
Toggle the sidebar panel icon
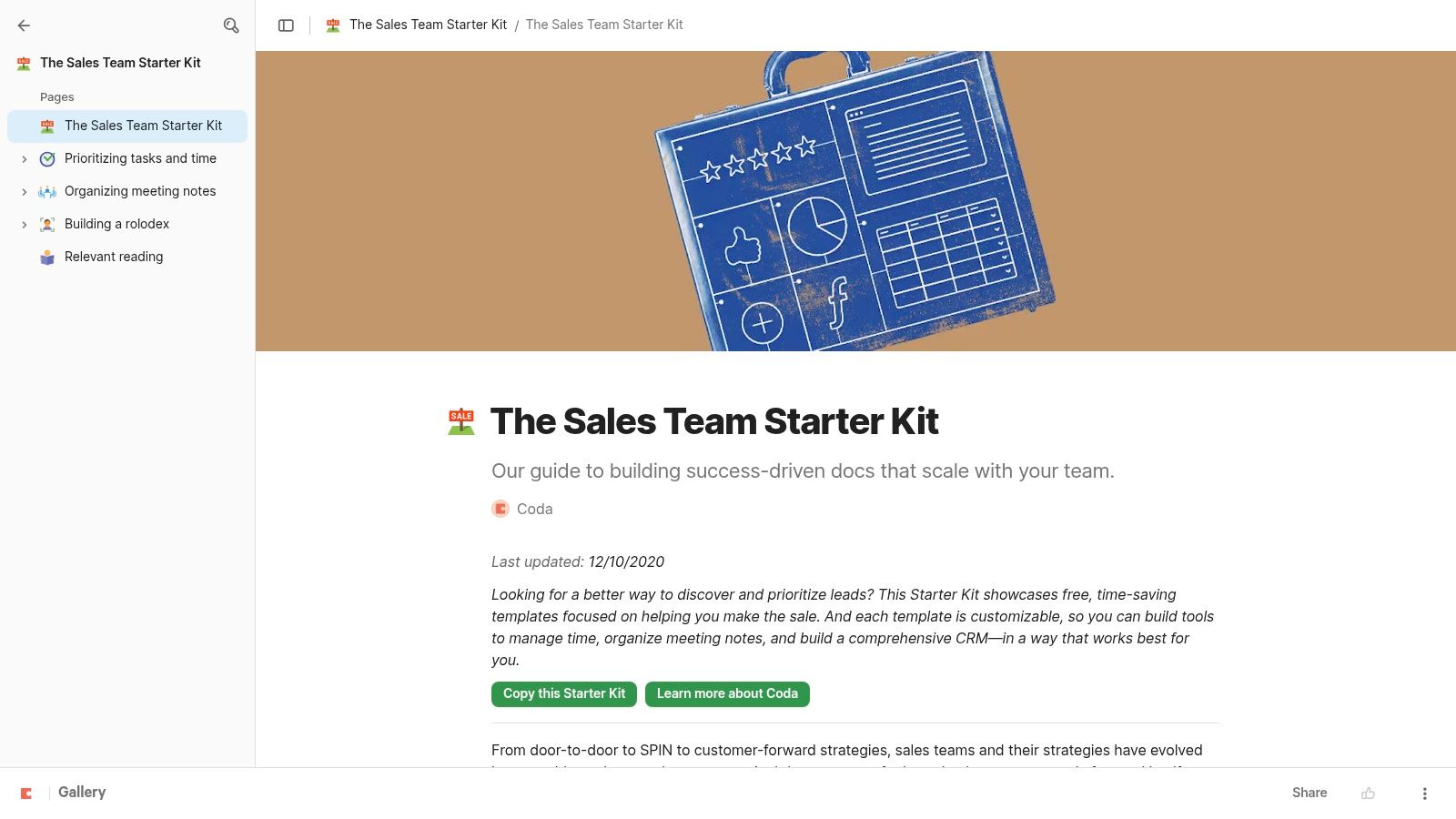point(286,25)
